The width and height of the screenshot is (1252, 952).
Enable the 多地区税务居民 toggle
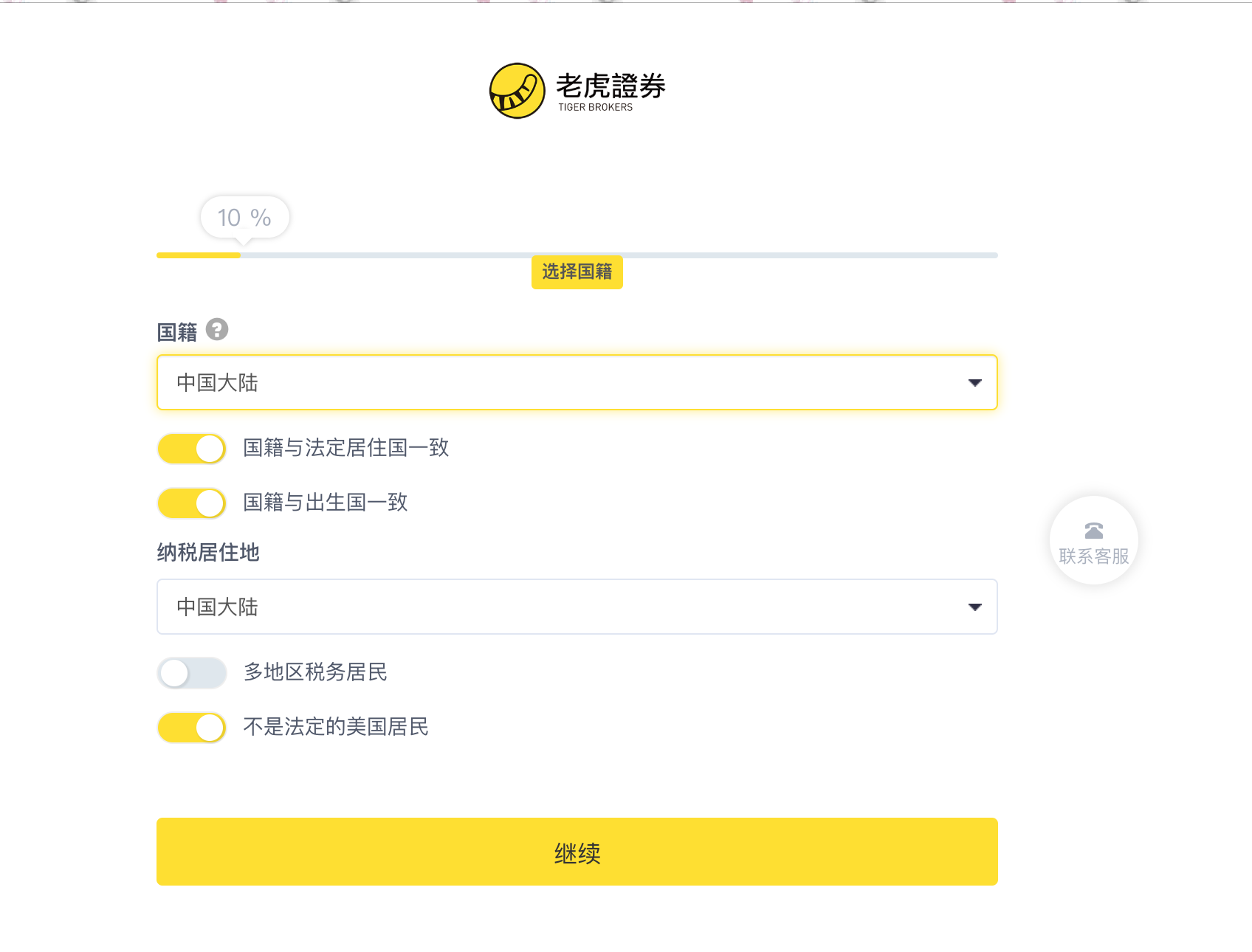click(190, 672)
